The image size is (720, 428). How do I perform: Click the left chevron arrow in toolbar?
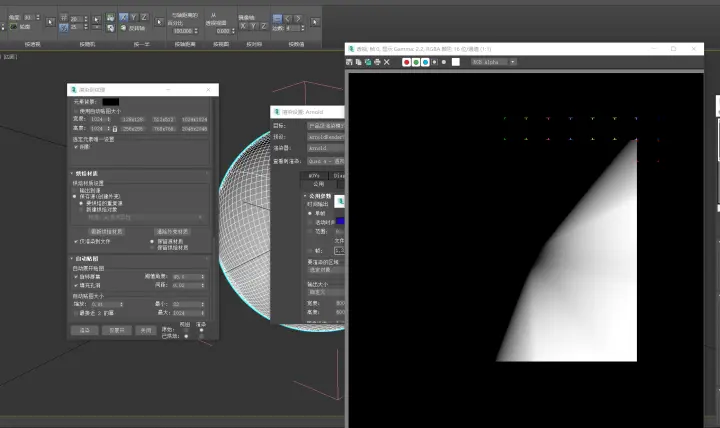coord(287,19)
